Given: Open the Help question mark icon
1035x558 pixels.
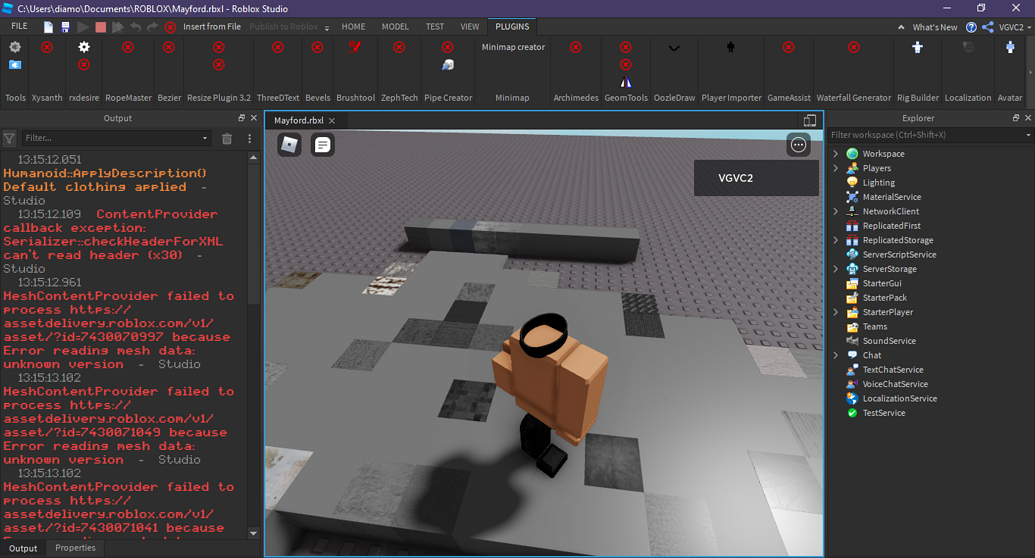Looking at the screenshot, I should coord(971,27).
